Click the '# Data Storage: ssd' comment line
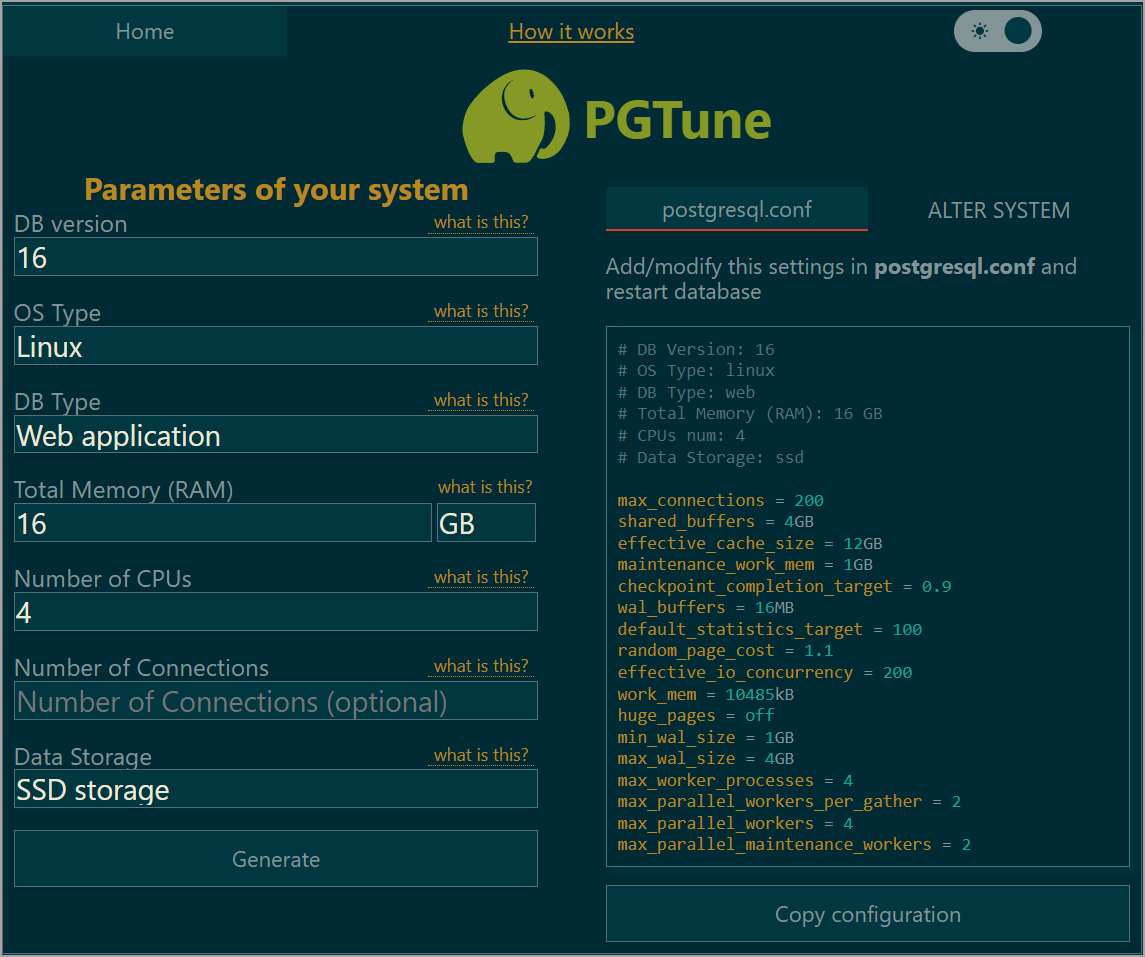Screen dimensions: 1145x957 (x=711, y=458)
